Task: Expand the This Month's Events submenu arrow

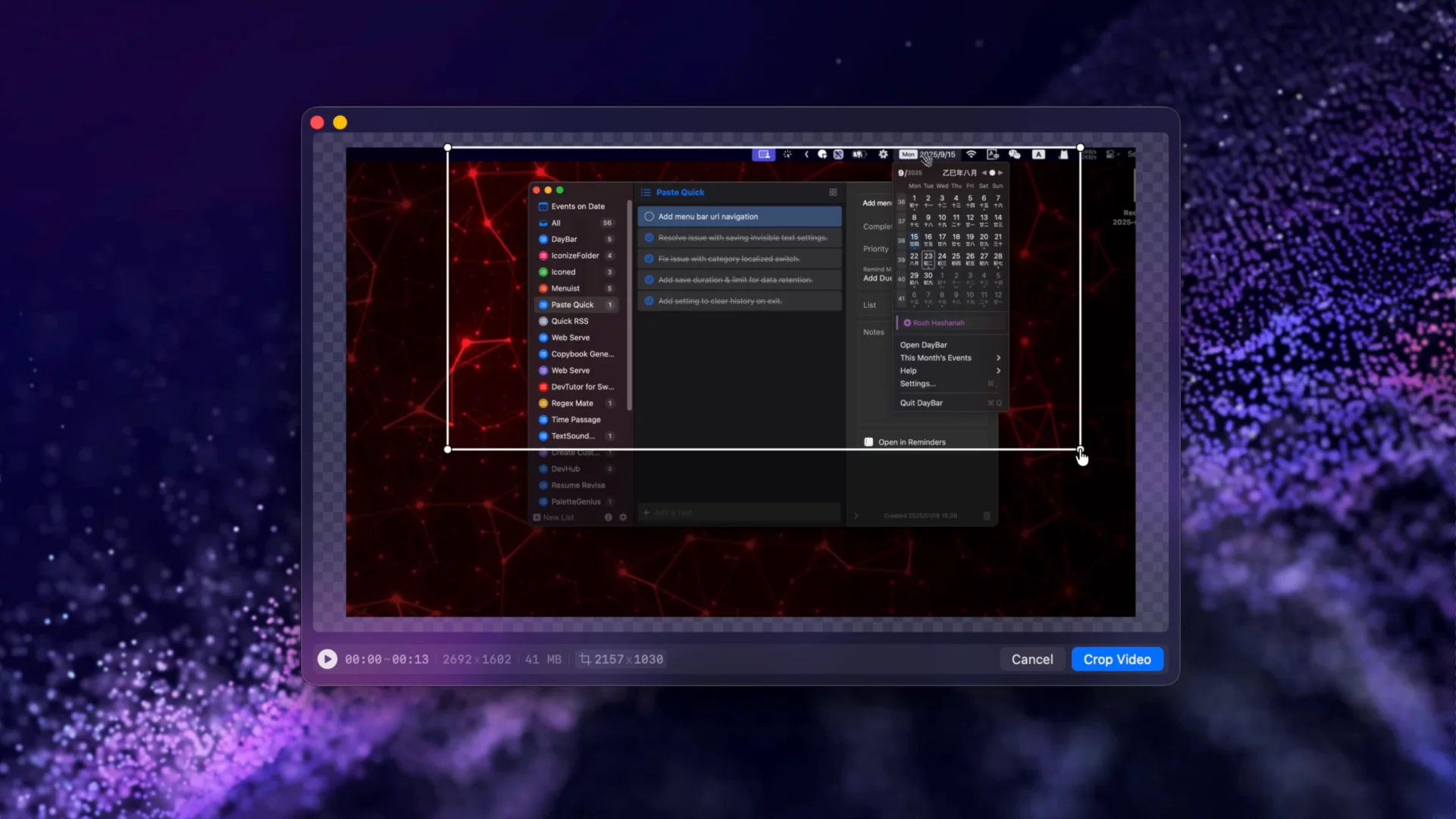Action: click(998, 358)
